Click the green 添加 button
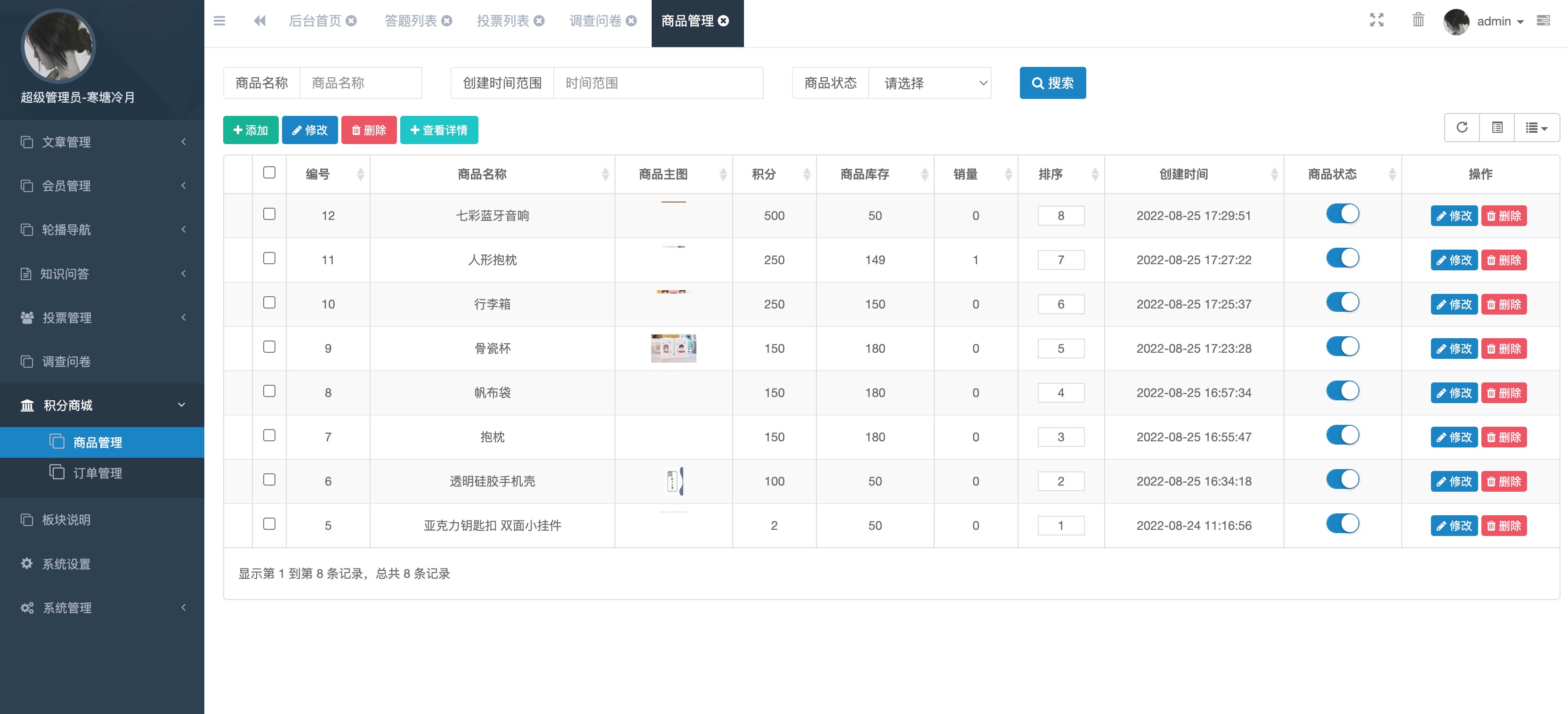1568x714 pixels. (251, 130)
